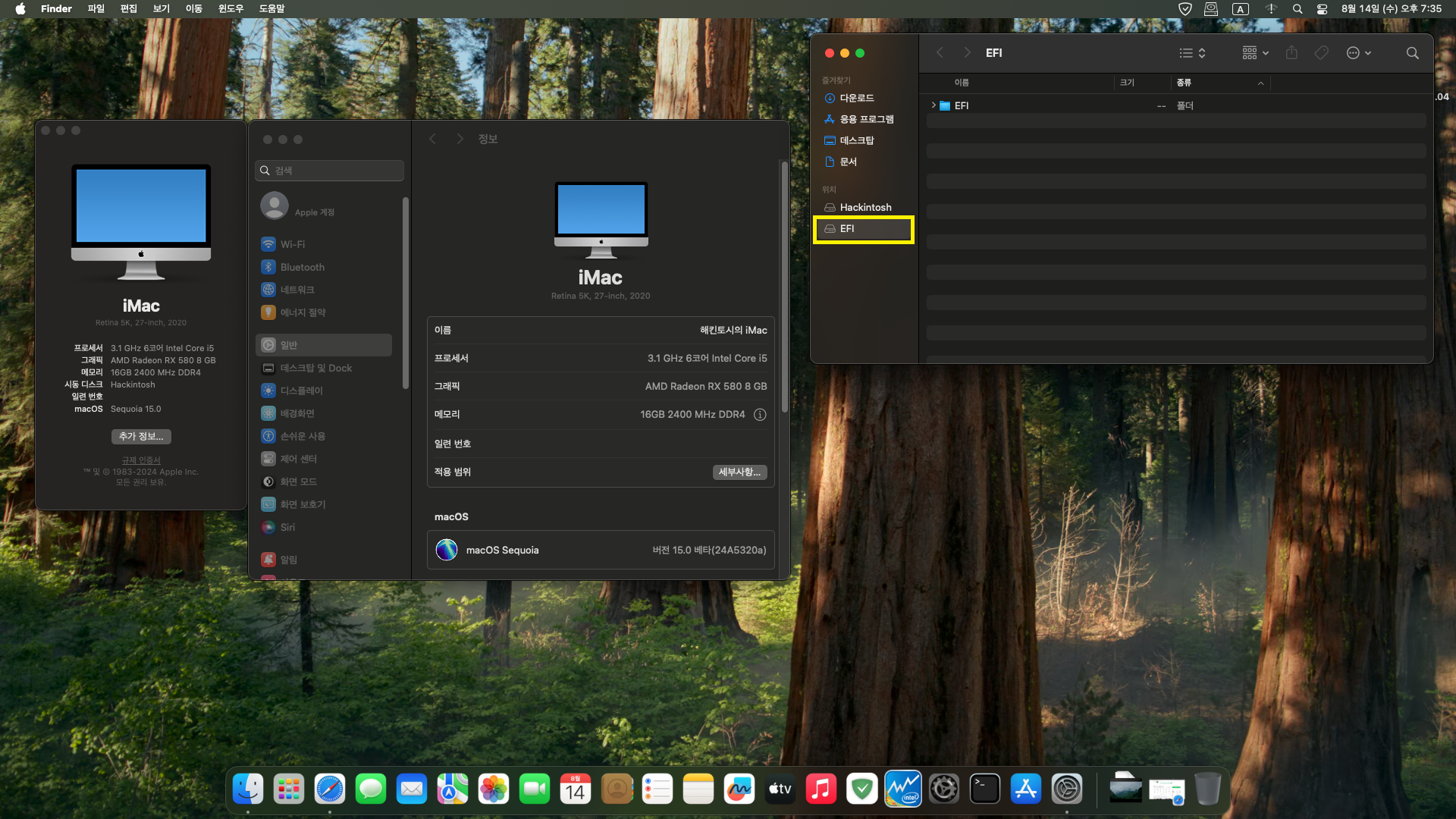Click Finder tags toolbar icon
The width and height of the screenshot is (1456, 819).
point(1322,53)
